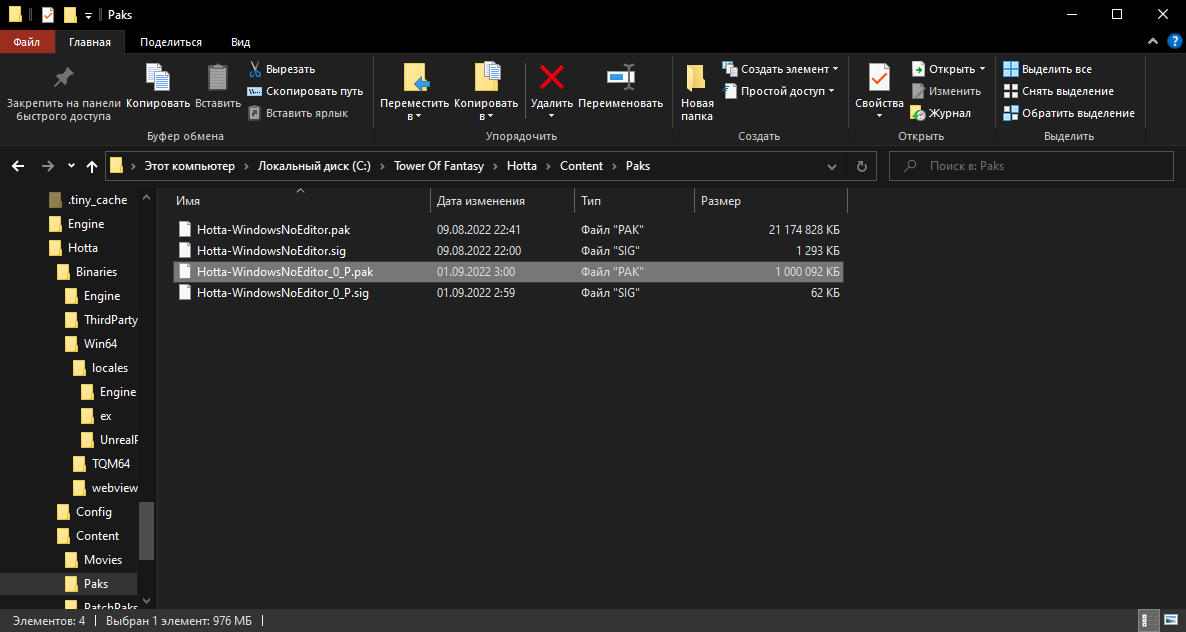Select Paks folder in tree
Image resolution: width=1186 pixels, height=632 pixels.
click(85, 584)
